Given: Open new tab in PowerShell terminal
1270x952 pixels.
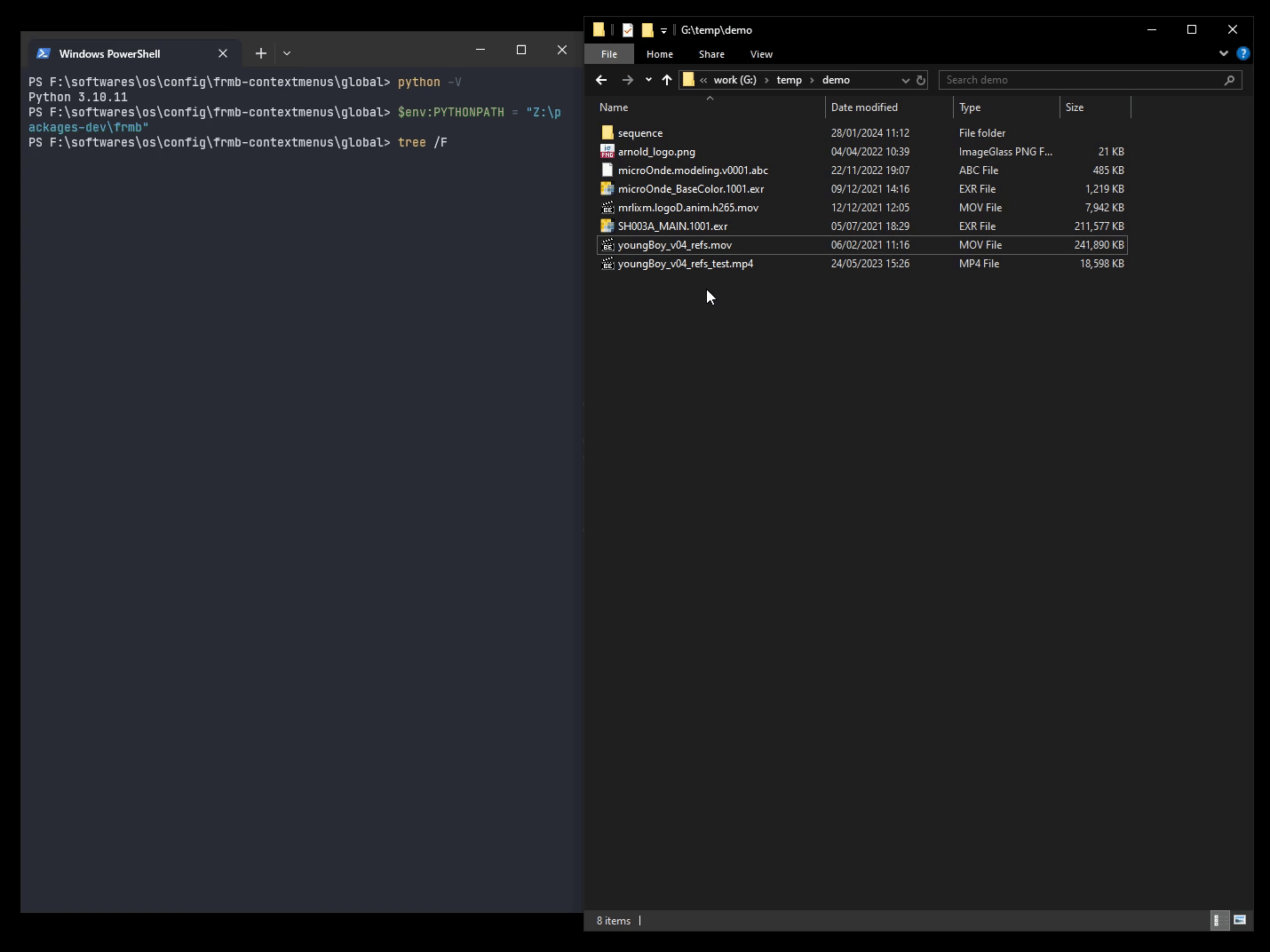Looking at the screenshot, I should 261,53.
